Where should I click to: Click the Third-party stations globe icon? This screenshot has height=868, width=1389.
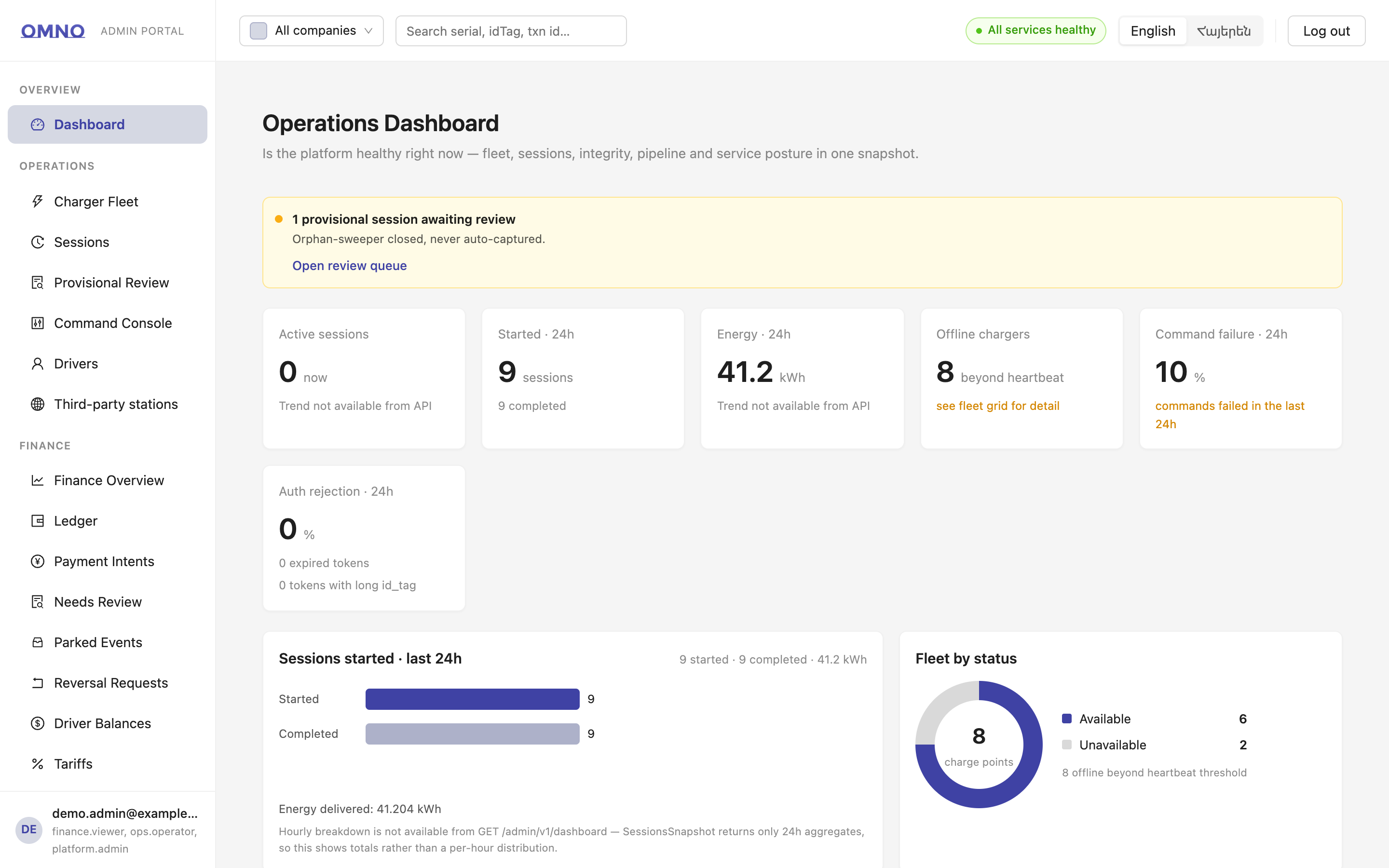coord(37,404)
